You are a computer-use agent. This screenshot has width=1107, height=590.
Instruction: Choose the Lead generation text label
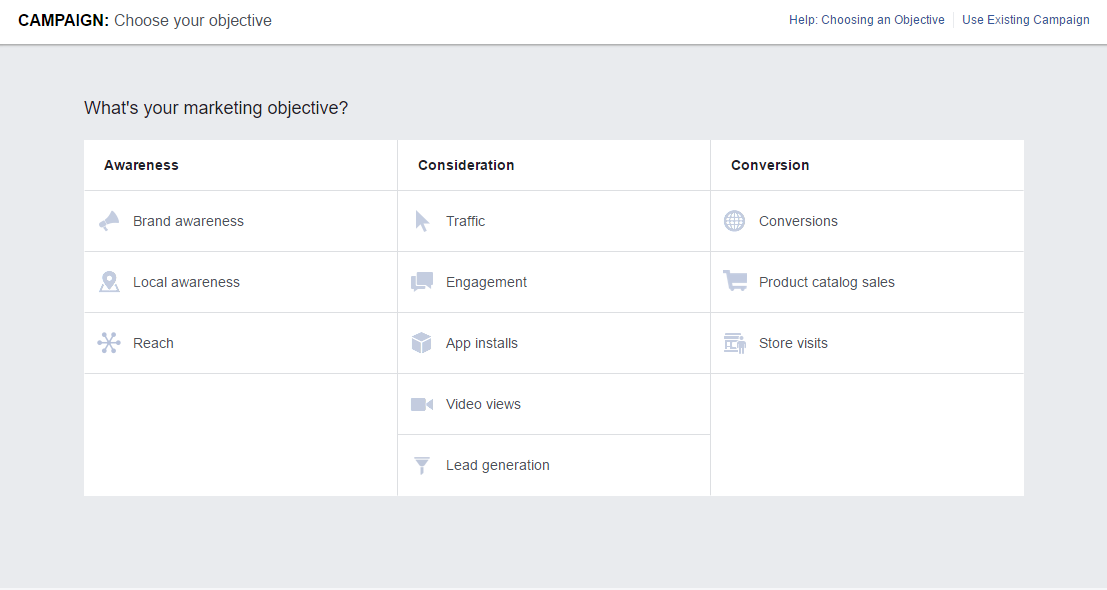point(497,465)
